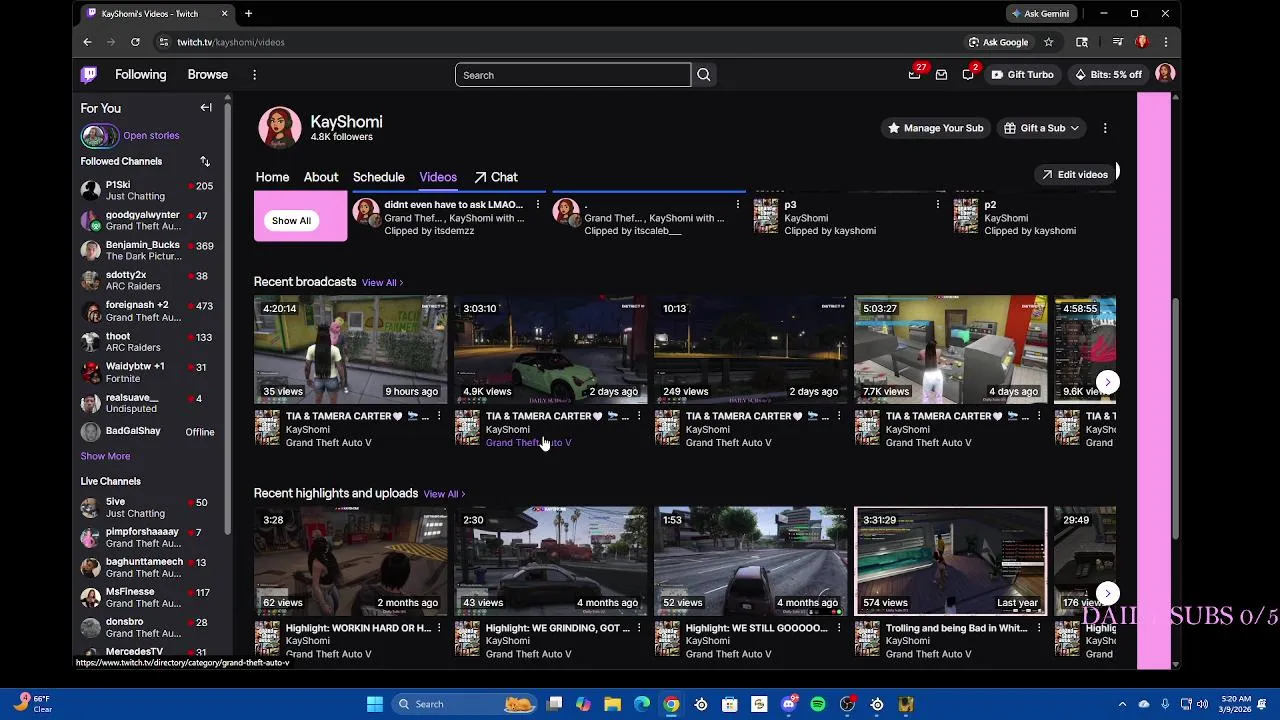Image resolution: width=1280 pixels, height=720 pixels.
Task: Open the 3:03:10 broadcast thumbnail
Action: (x=550, y=349)
